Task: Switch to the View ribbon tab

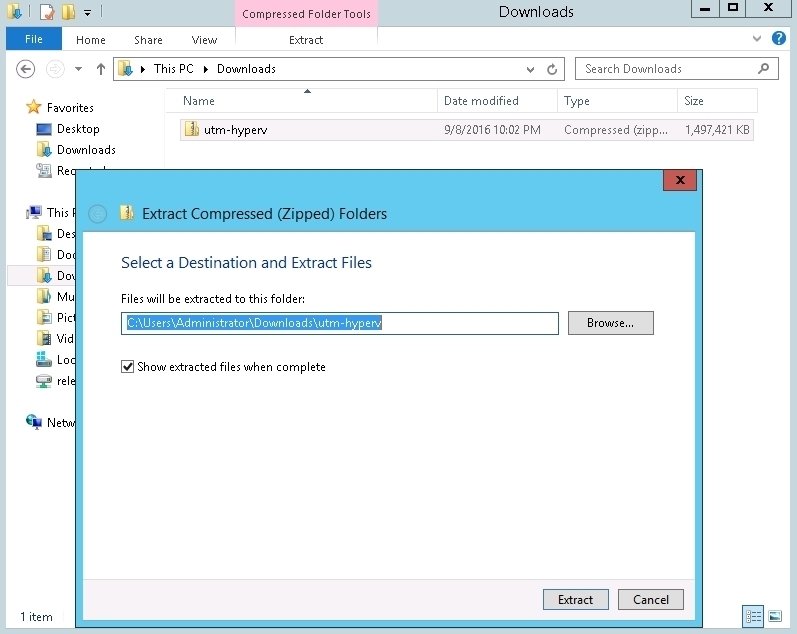Action: [x=204, y=40]
